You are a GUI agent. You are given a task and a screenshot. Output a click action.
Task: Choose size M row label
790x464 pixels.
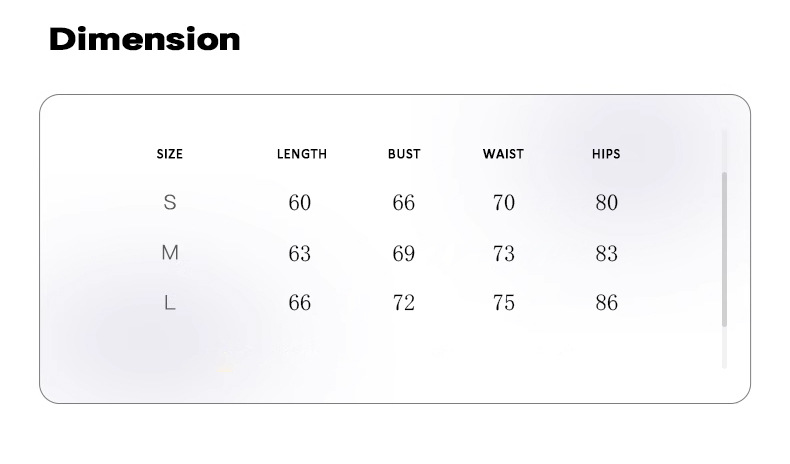click(170, 253)
